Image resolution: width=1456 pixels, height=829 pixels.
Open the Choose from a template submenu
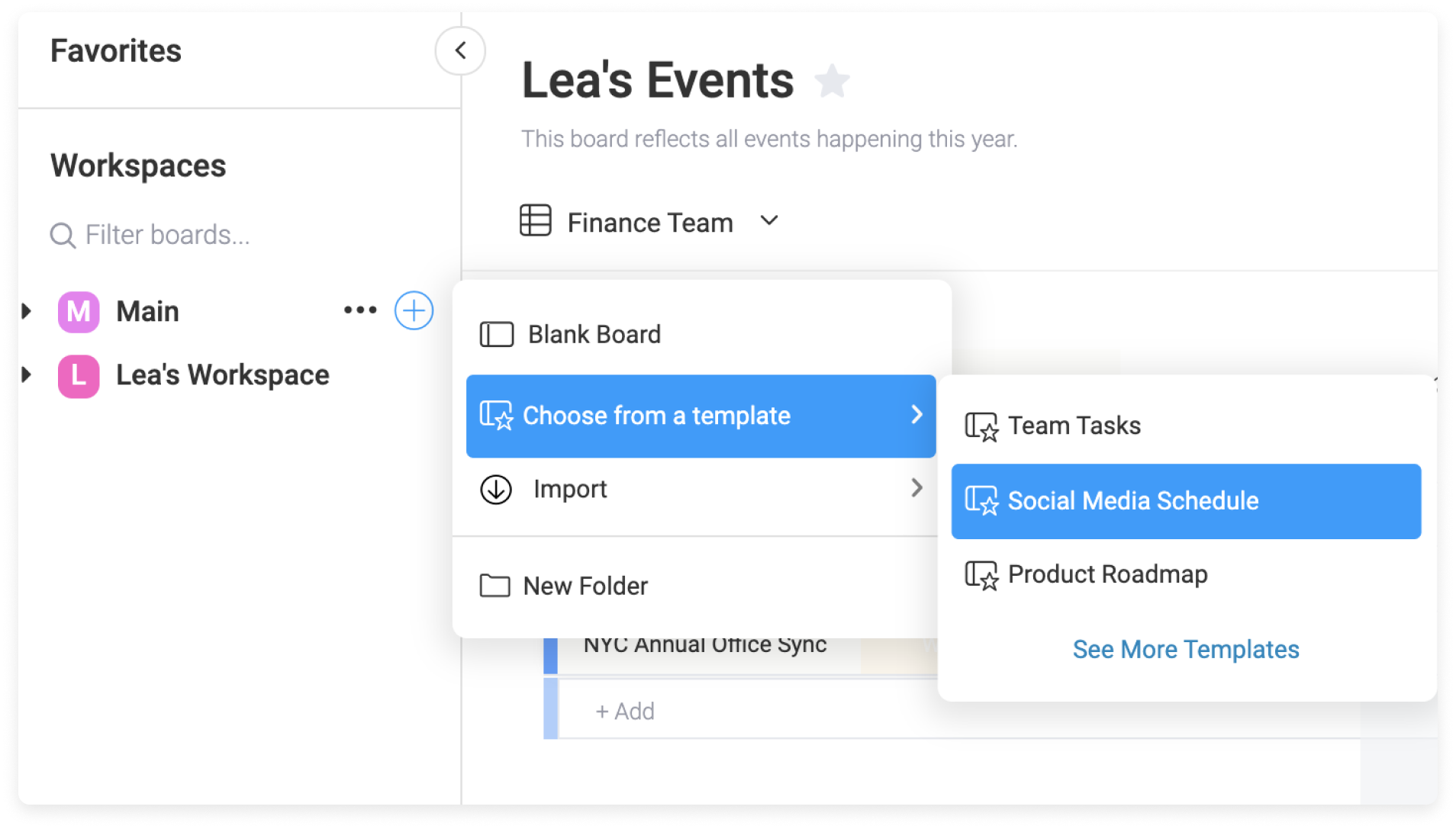pyautogui.click(x=701, y=416)
